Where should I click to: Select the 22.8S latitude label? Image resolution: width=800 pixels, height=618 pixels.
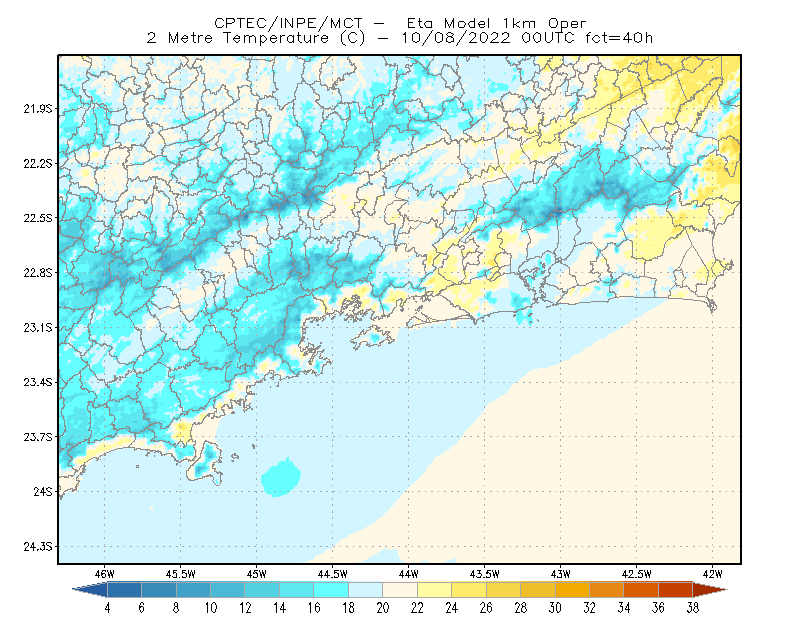click(x=38, y=273)
